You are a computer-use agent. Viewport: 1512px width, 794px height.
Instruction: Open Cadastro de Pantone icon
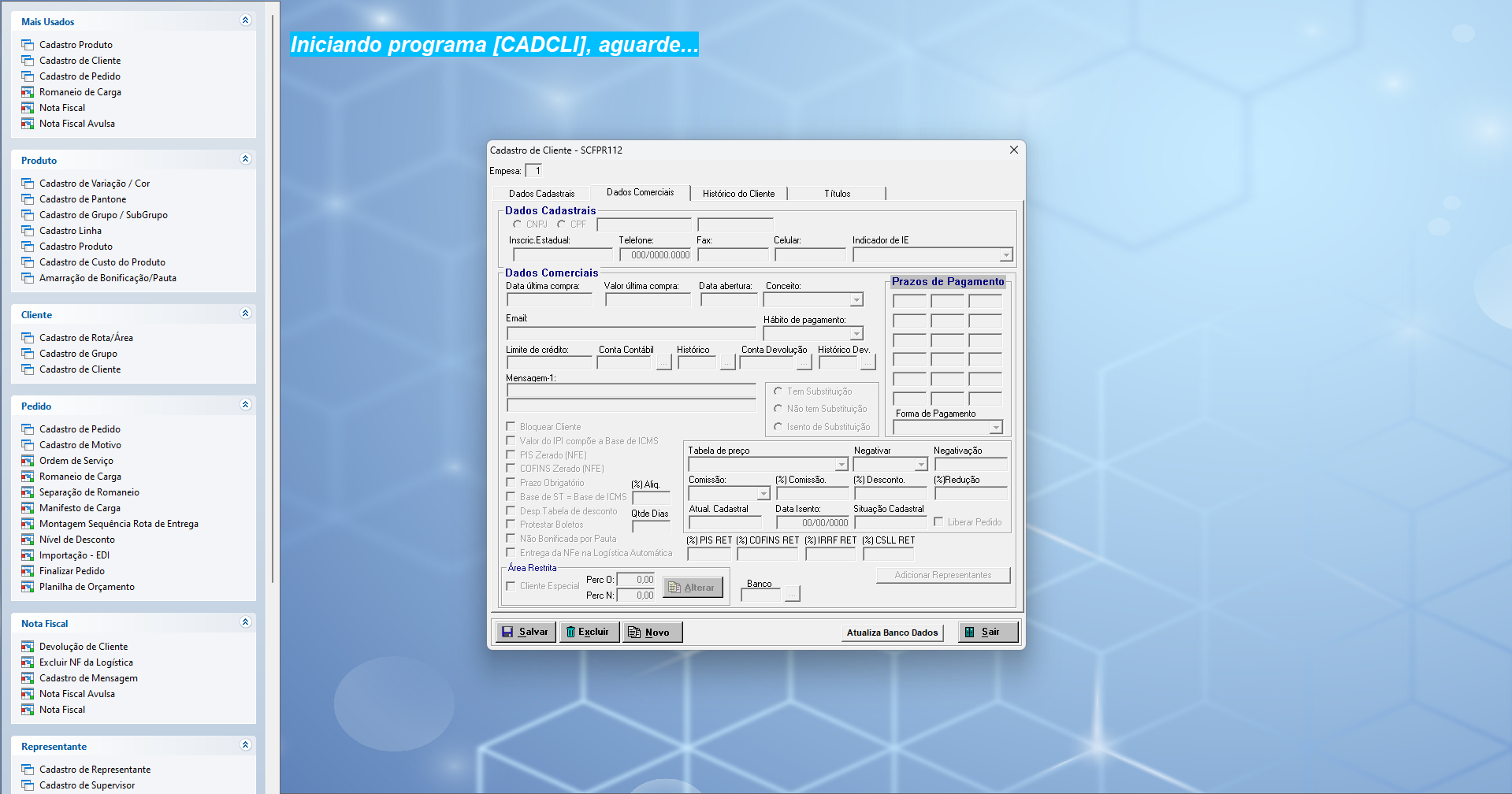[x=28, y=199]
